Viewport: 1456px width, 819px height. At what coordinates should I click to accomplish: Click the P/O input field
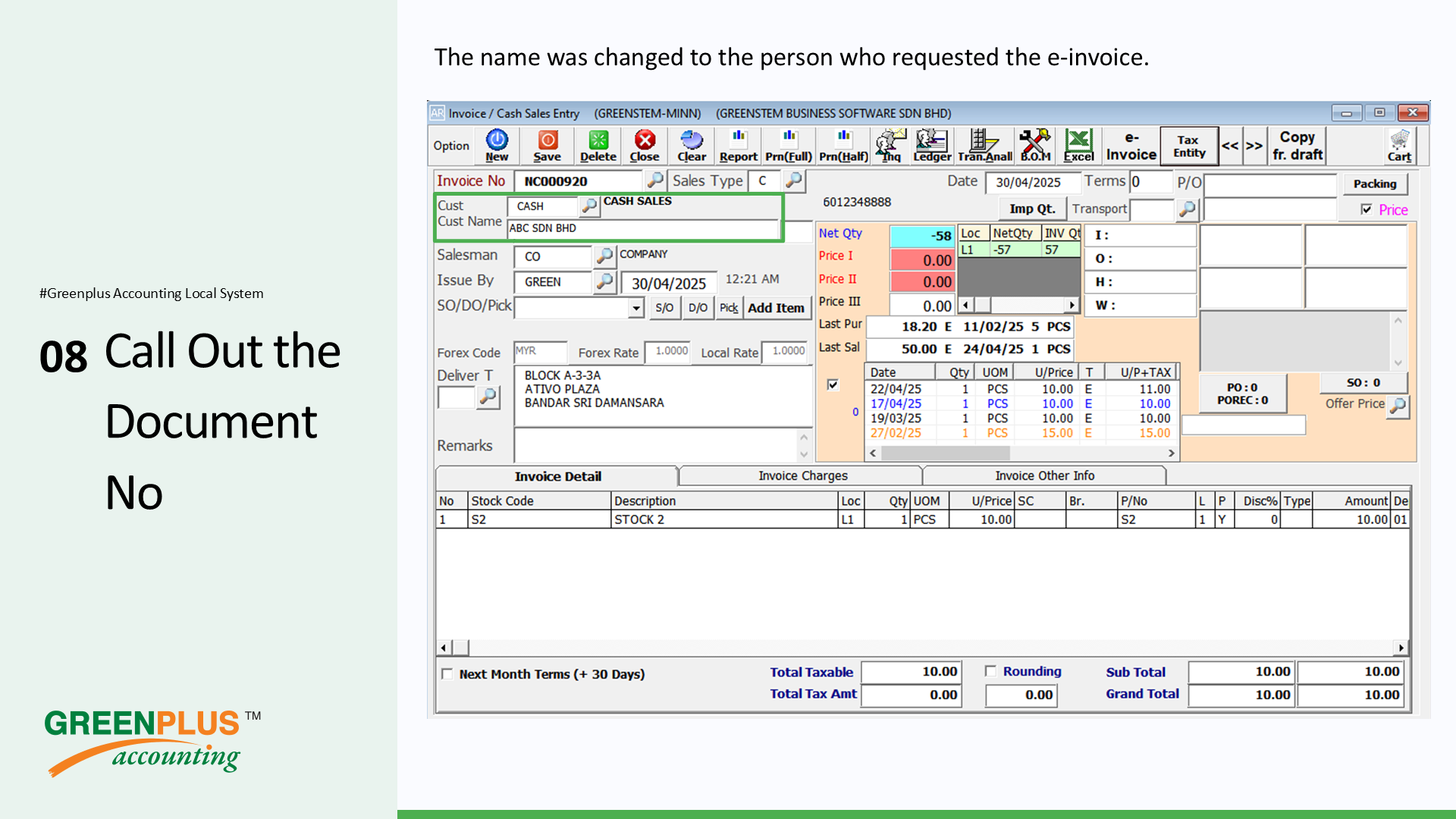click(1269, 184)
